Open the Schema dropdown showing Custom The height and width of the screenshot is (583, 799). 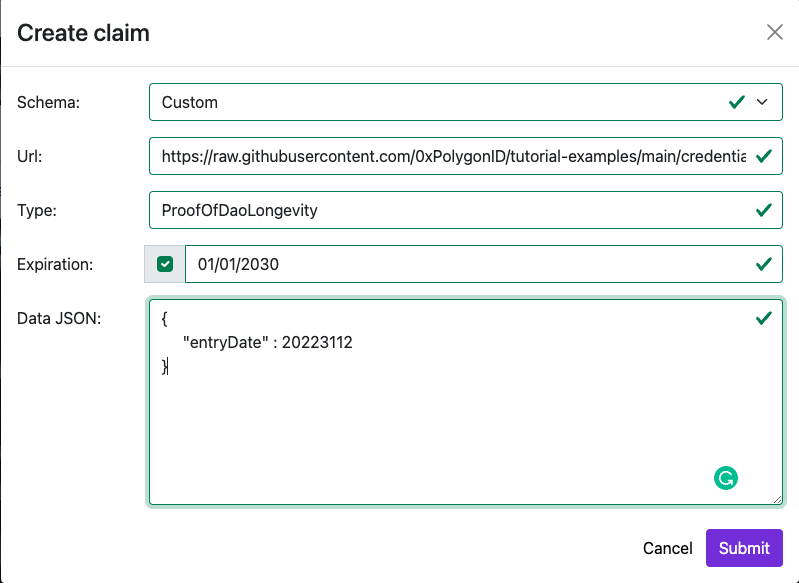coord(465,102)
